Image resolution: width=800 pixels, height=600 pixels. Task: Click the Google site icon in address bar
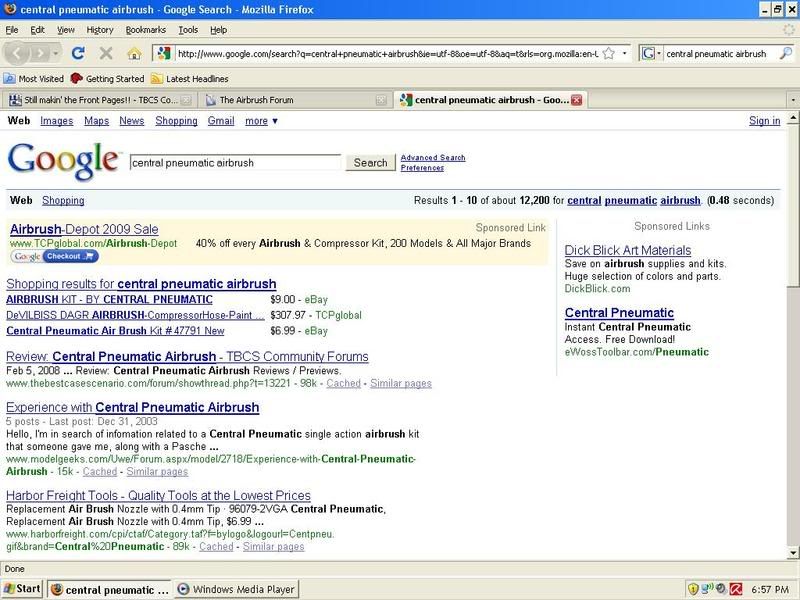(164, 53)
